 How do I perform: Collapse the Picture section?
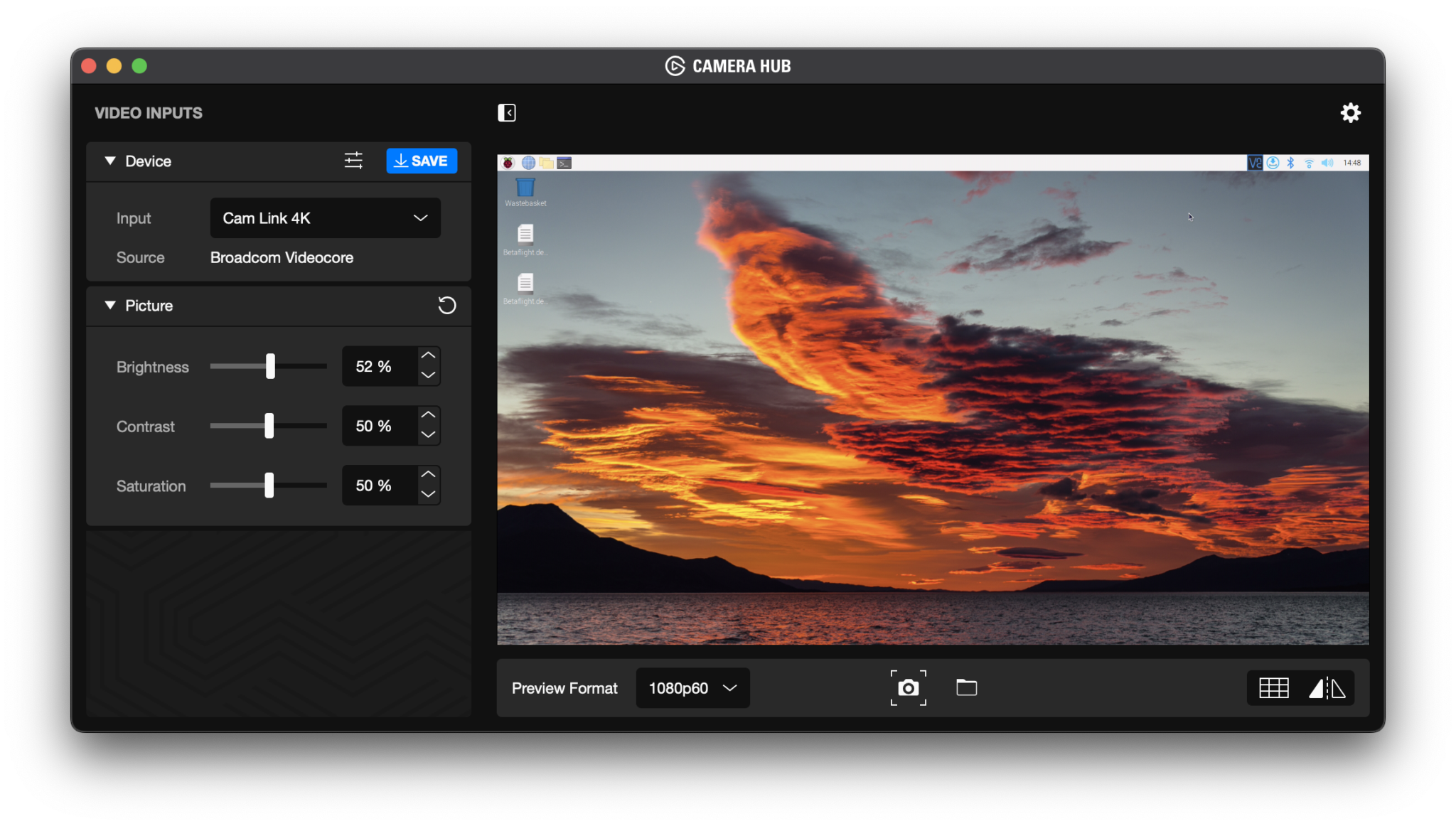tap(110, 306)
